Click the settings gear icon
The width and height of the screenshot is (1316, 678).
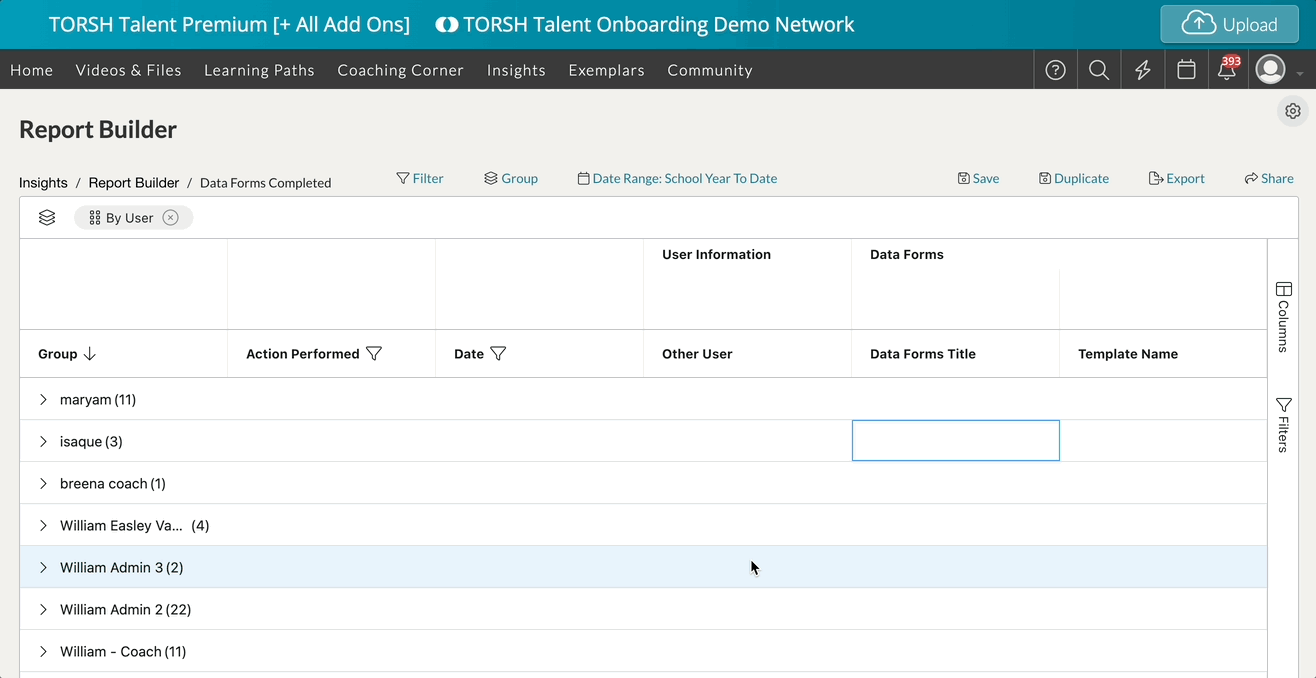1293,111
